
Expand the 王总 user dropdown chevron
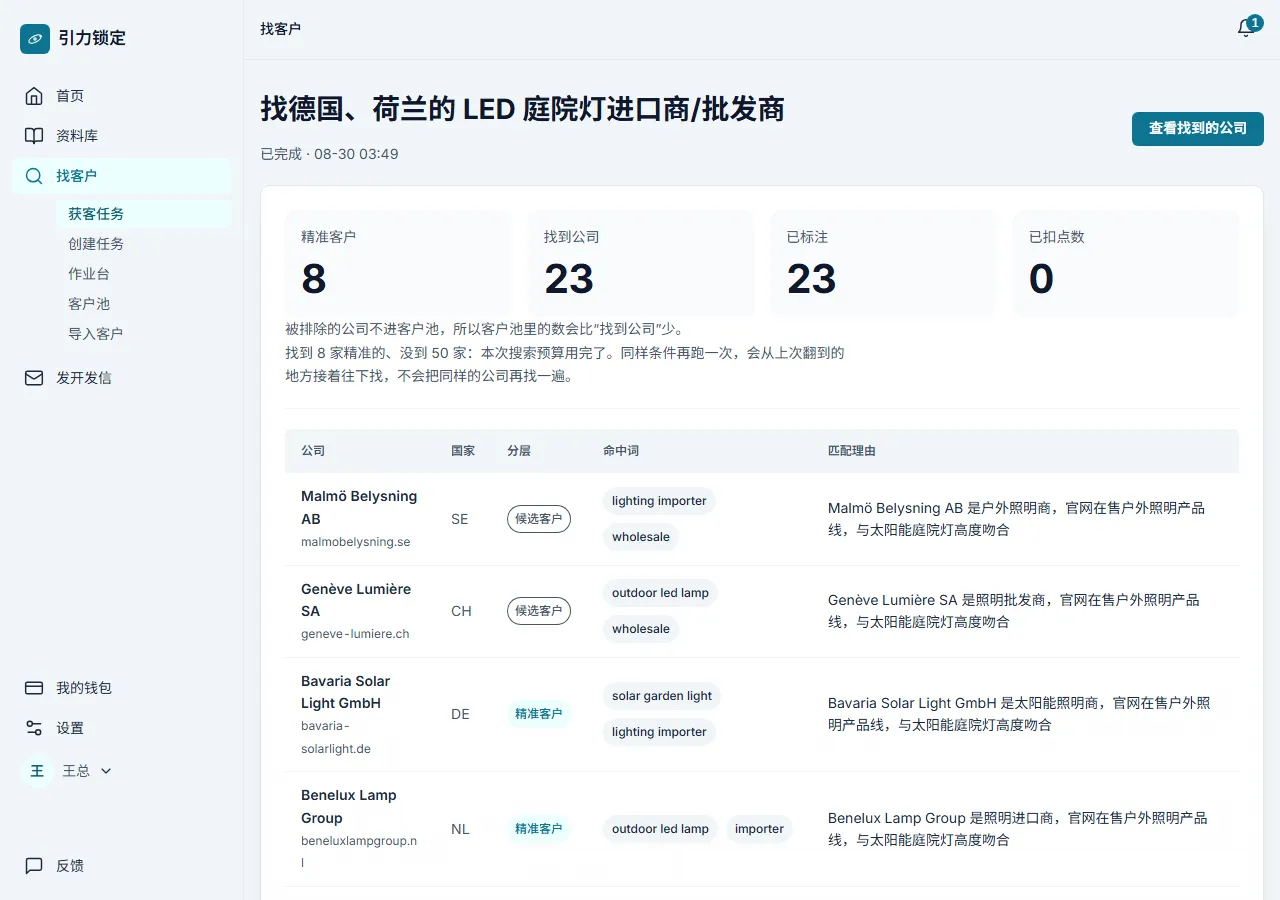(106, 771)
